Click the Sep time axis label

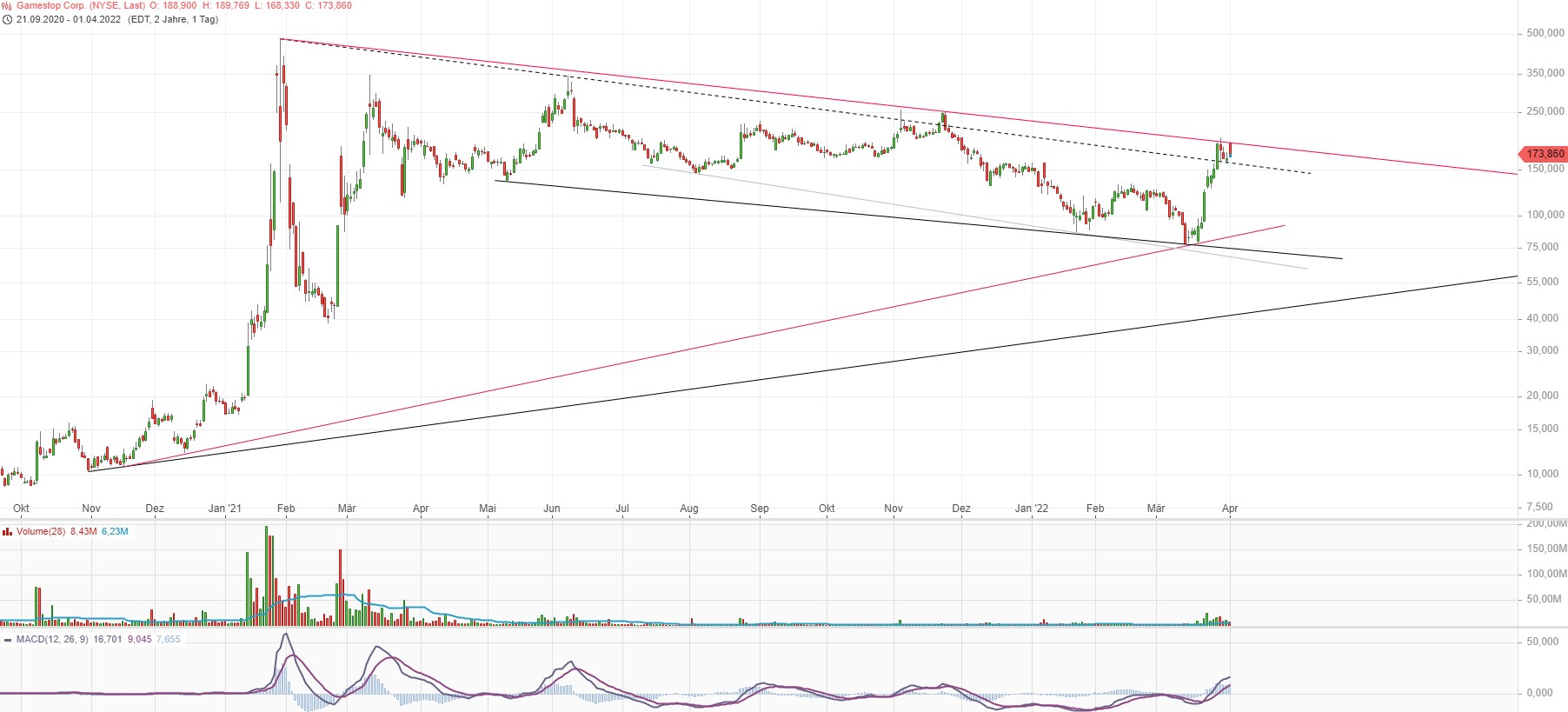(x=760, y=509)
